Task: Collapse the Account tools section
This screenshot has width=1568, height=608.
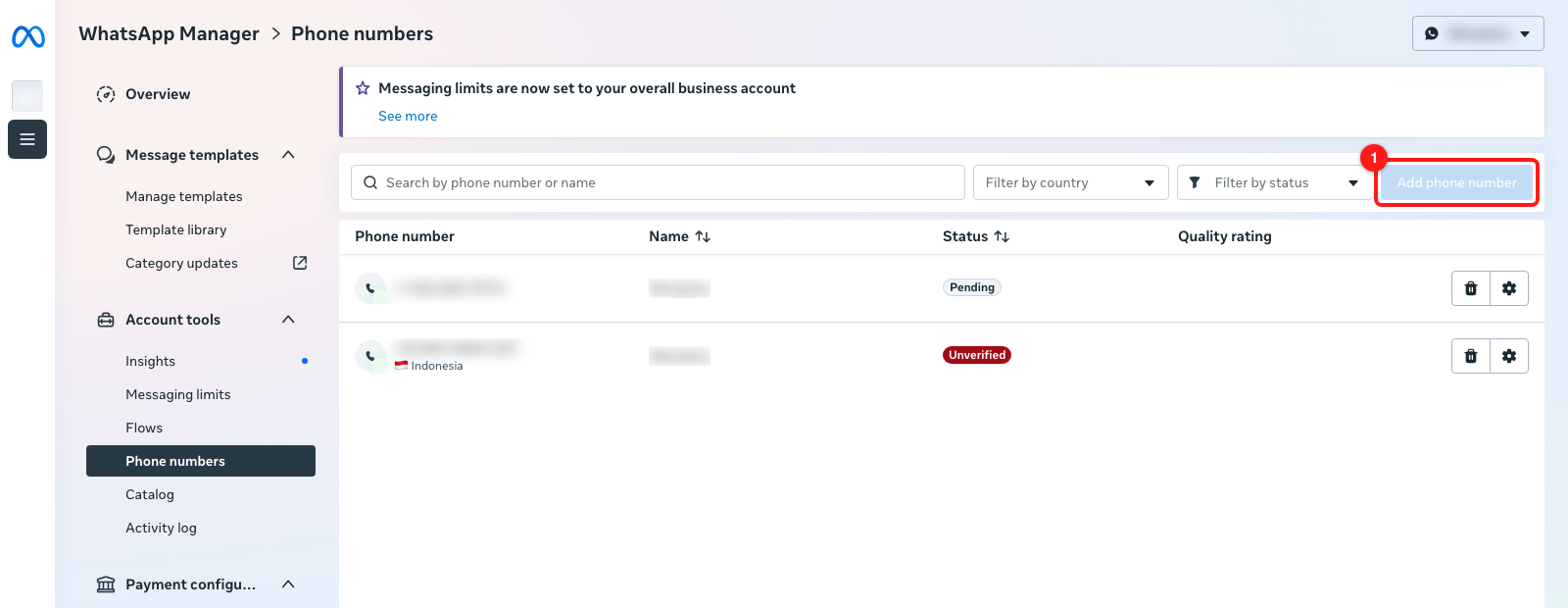Action: click(288, 320)
